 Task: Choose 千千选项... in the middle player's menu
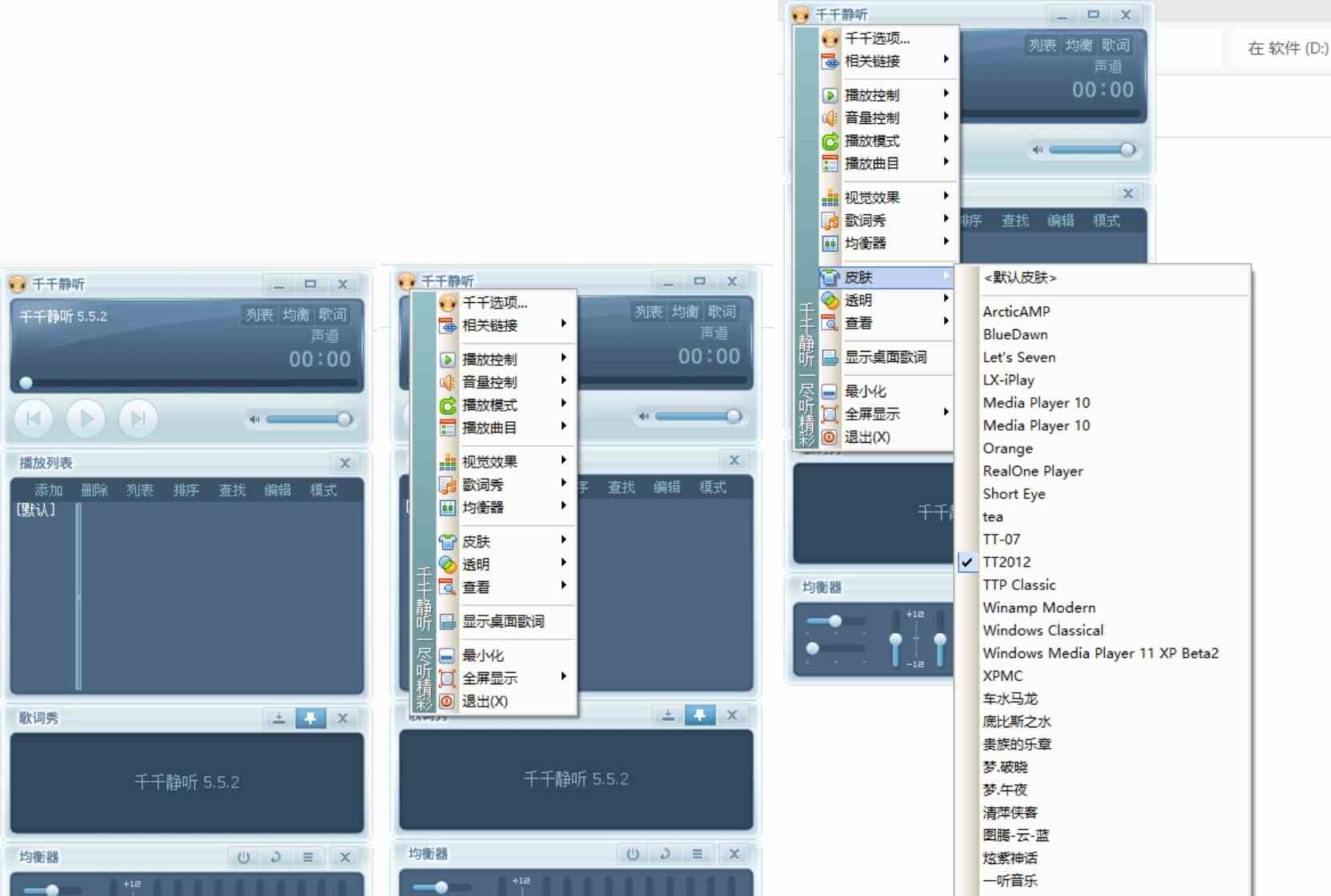(506, 303)
